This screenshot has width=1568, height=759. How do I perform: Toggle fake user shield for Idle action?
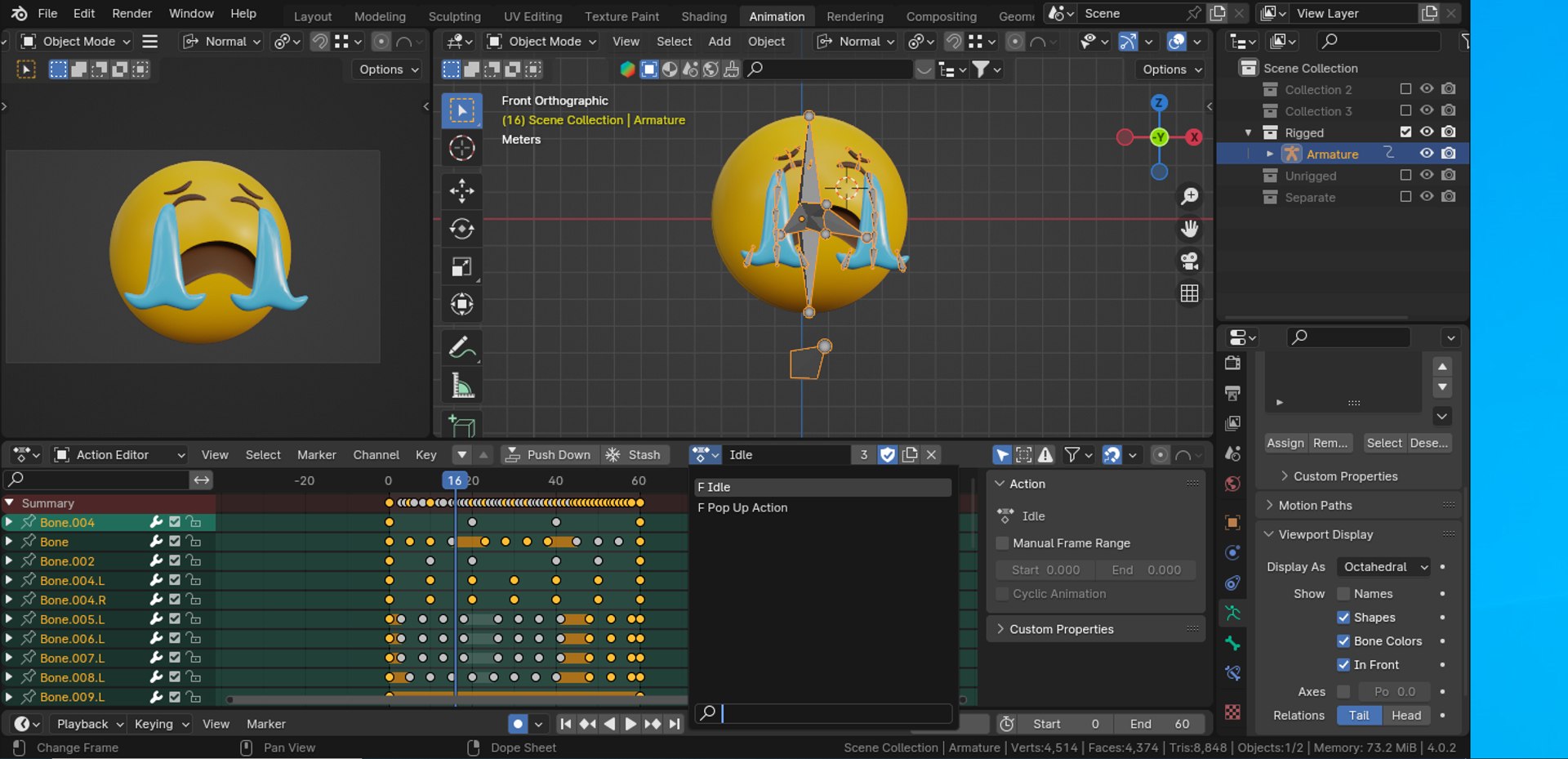pyautogui.click(x=888, y=455)
